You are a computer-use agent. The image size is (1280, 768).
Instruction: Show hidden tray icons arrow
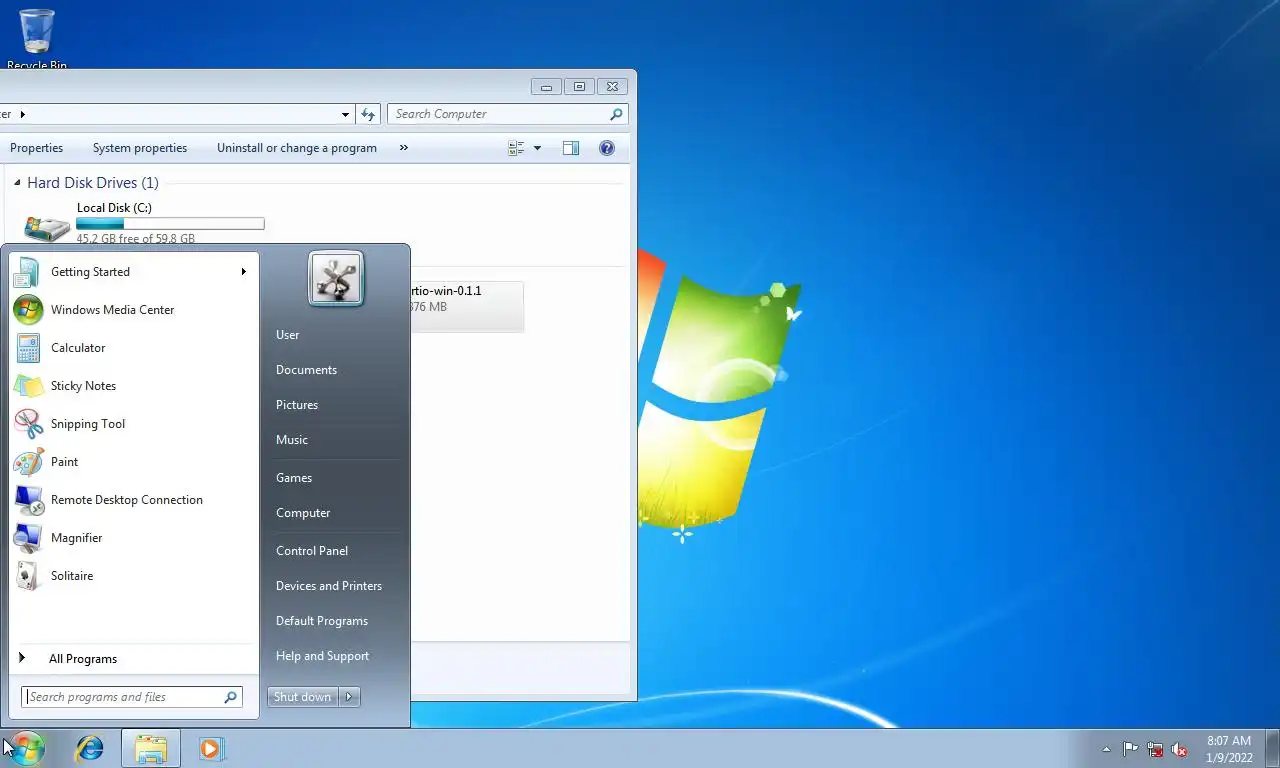pyautogui.click(x=1106, y=749)
